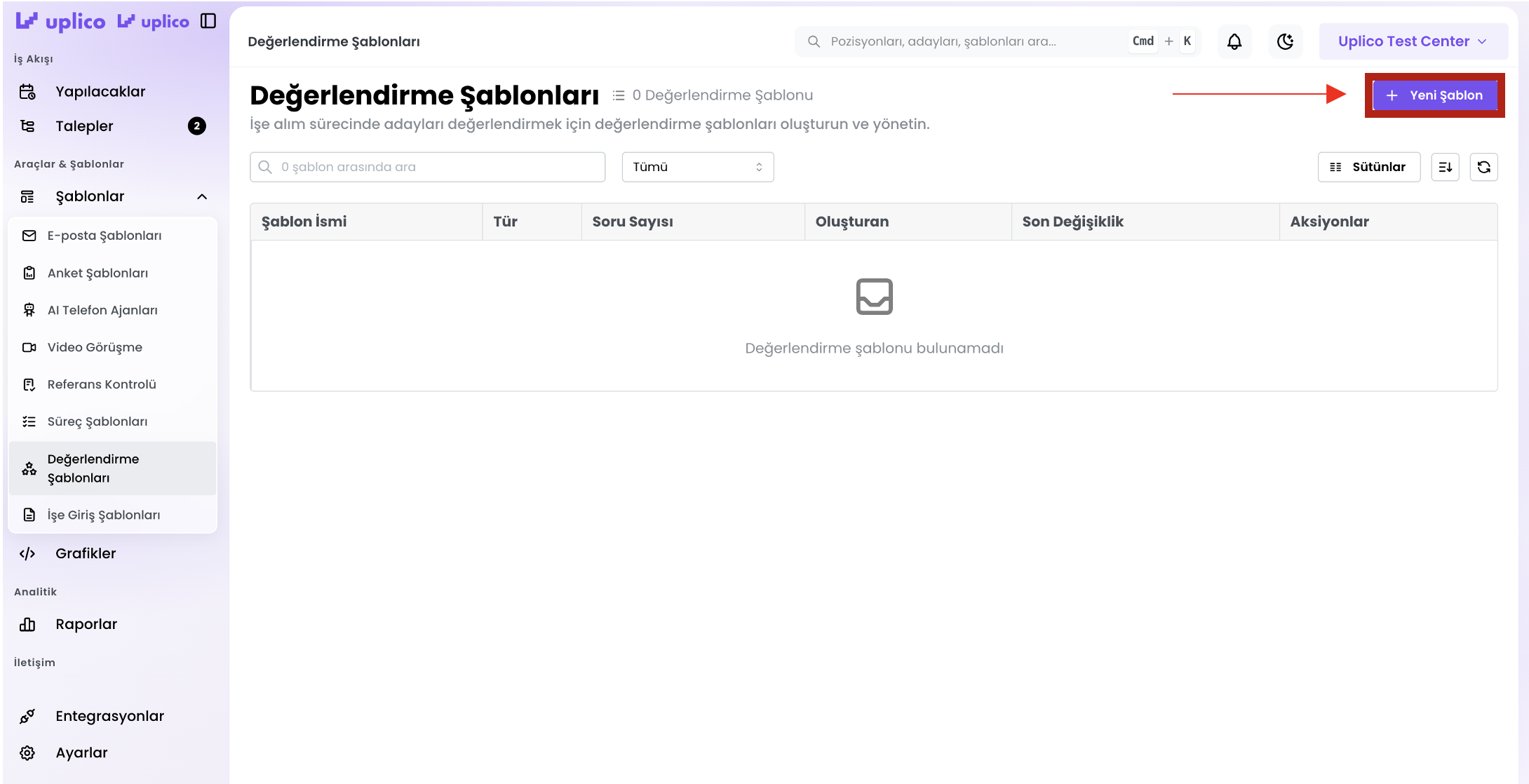Click the Yeni Şablon button
Screen dimensions: 1529x784
pyautogui.click(x=1434, y=95)
